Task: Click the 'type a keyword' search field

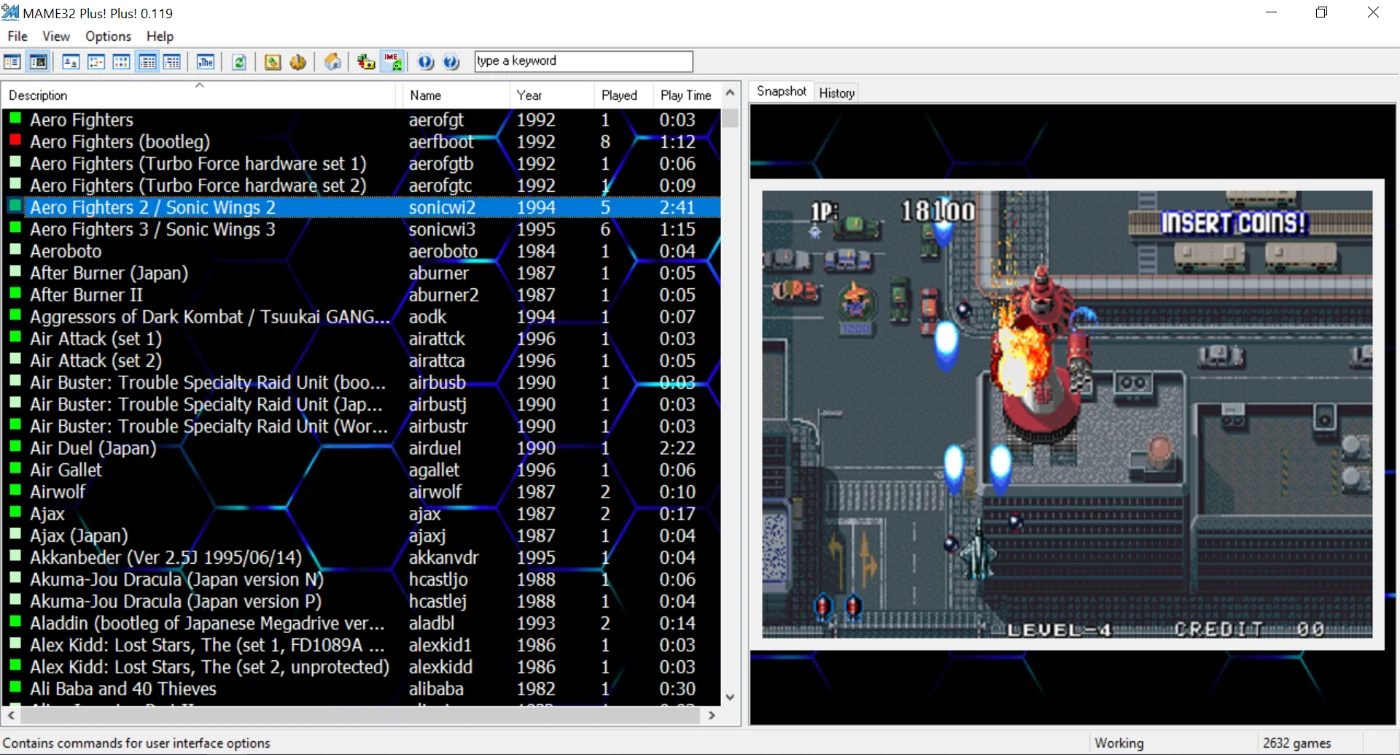Action: (583, 61)
